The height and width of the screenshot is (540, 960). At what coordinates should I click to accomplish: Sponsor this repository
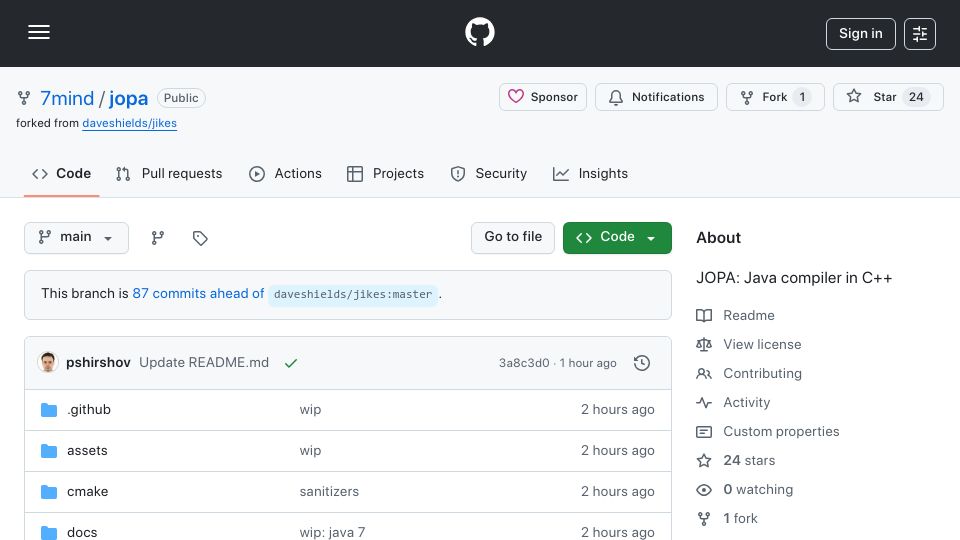tap(542, 97)
